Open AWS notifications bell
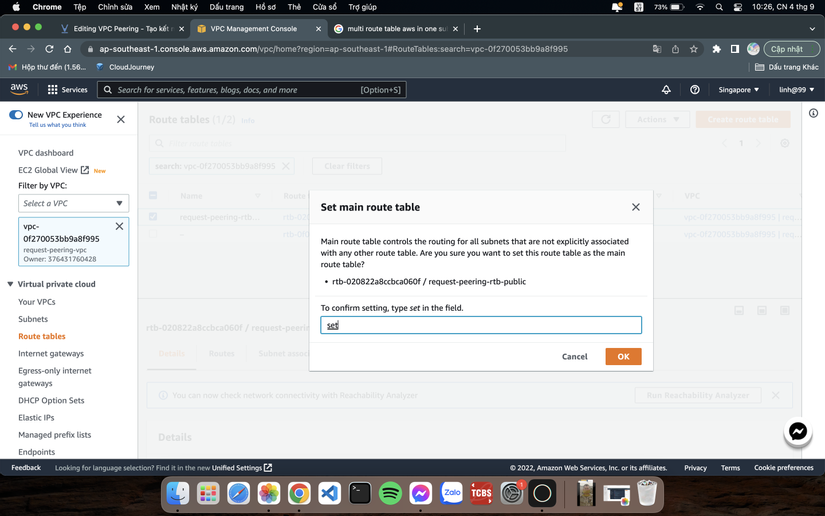Viewport: 825px width, 516px height. coord(666,90)
